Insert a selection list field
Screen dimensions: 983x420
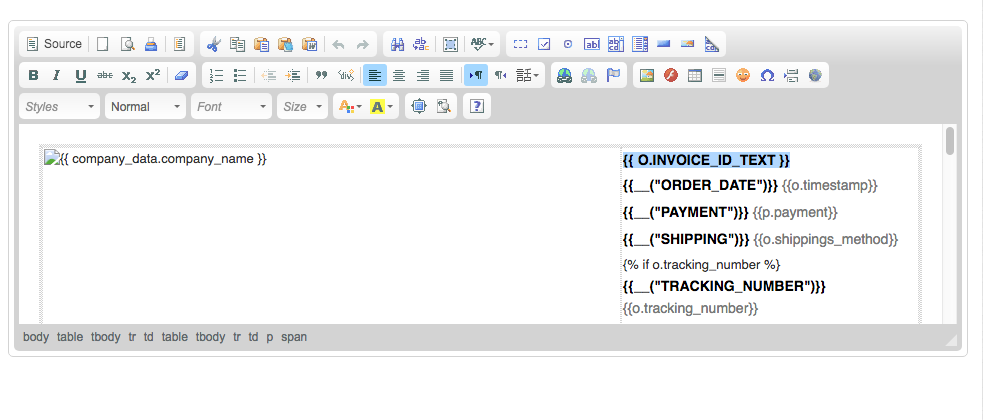coord(639,44)
